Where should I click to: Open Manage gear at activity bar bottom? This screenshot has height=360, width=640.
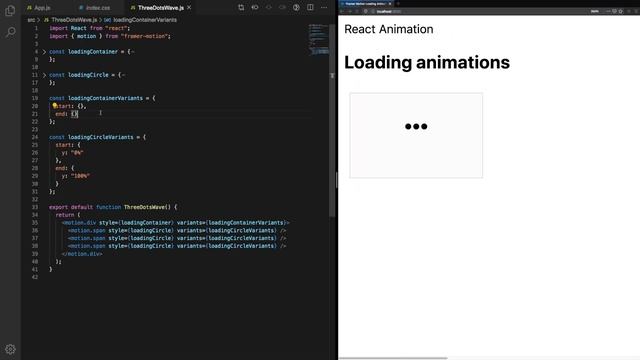(x=11, y=349)
